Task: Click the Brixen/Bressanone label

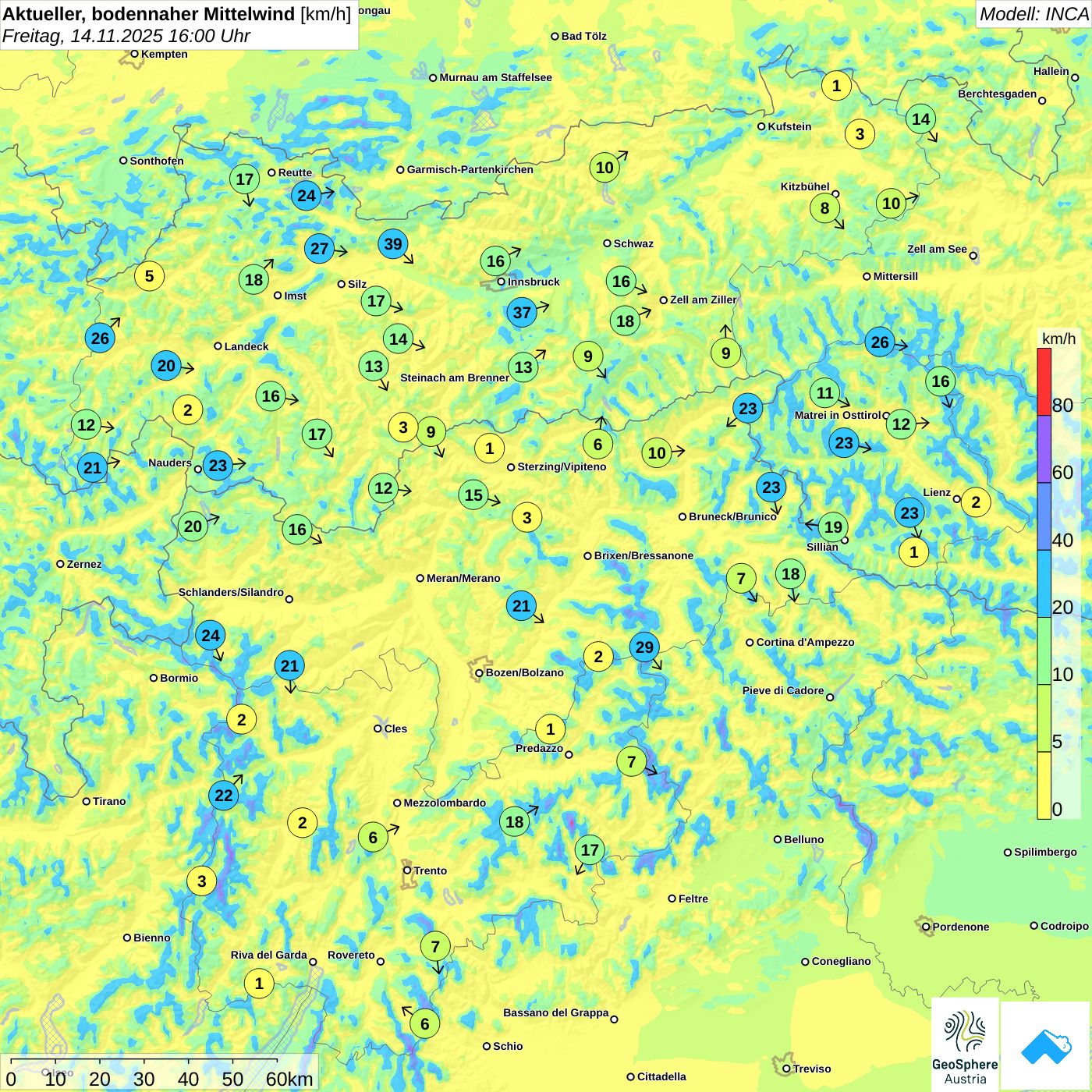Action: click(643, 555)
